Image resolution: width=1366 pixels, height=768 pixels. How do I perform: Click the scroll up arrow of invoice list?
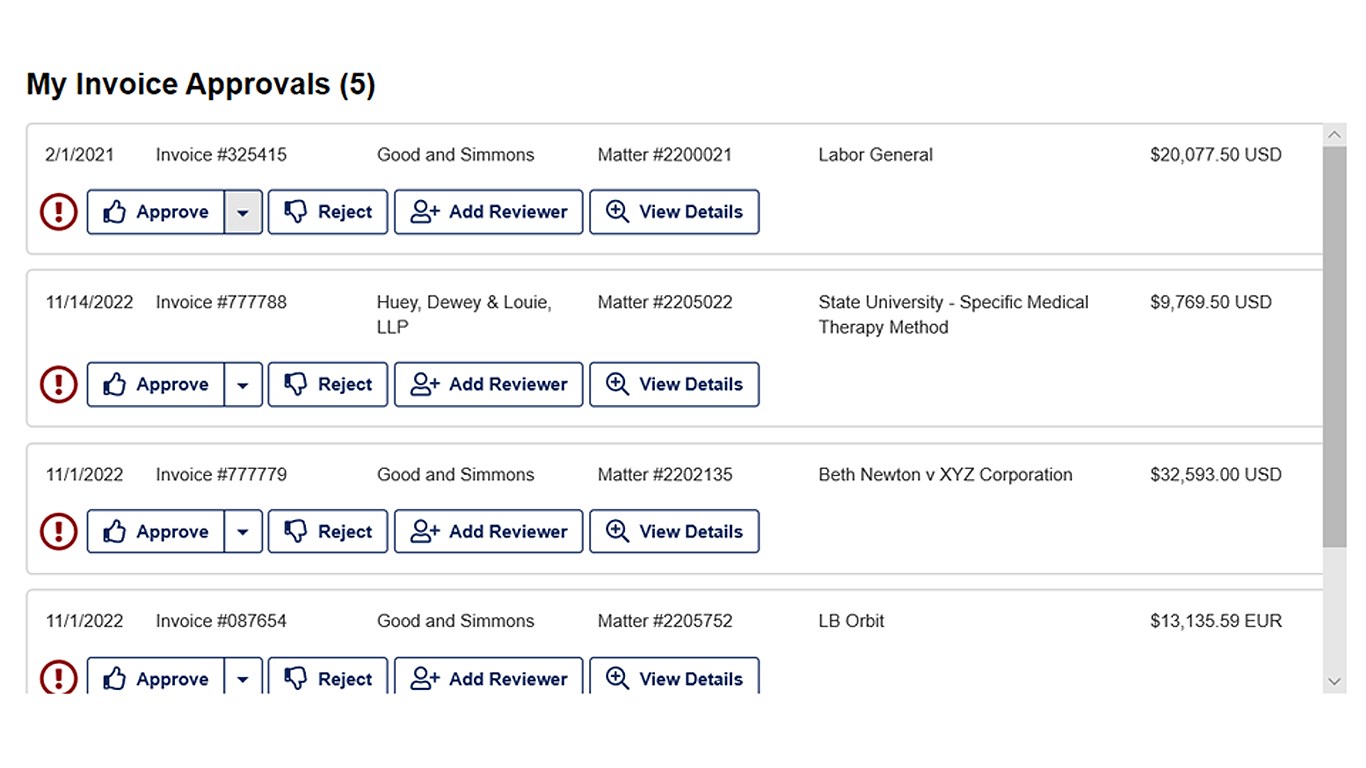point(1334,135)
